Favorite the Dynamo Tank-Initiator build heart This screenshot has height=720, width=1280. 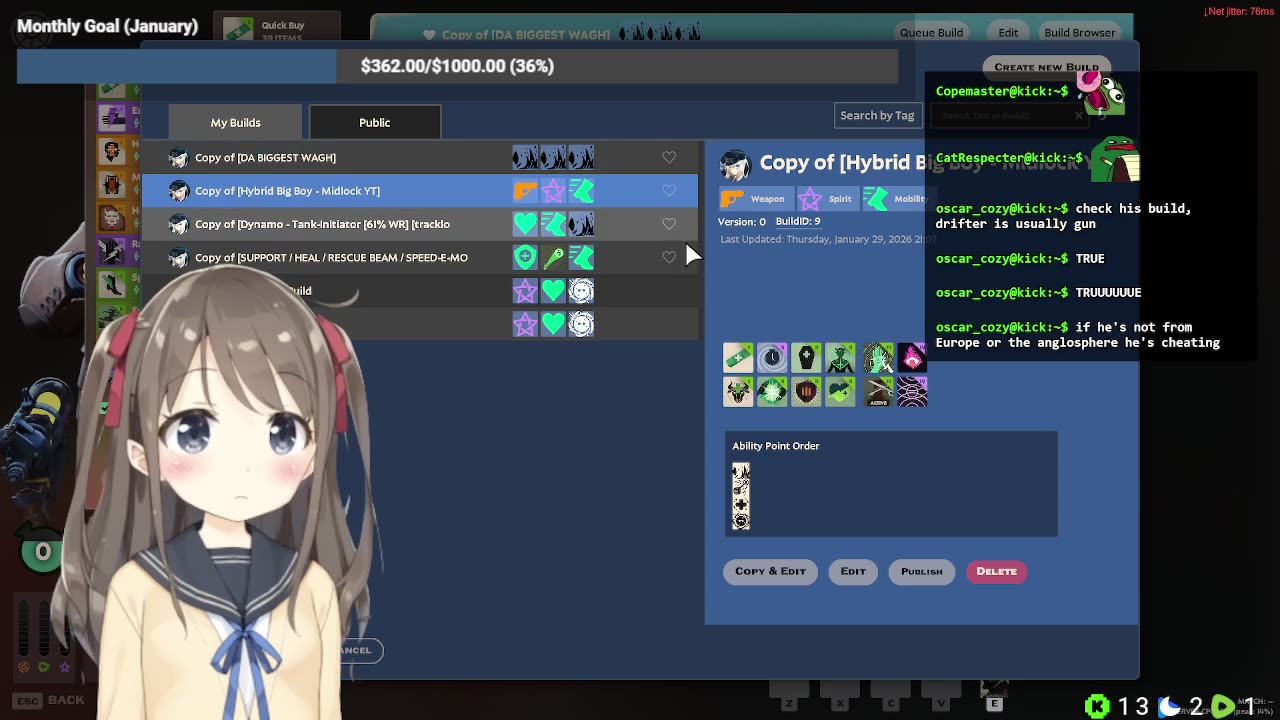click(x=669, y=224)
